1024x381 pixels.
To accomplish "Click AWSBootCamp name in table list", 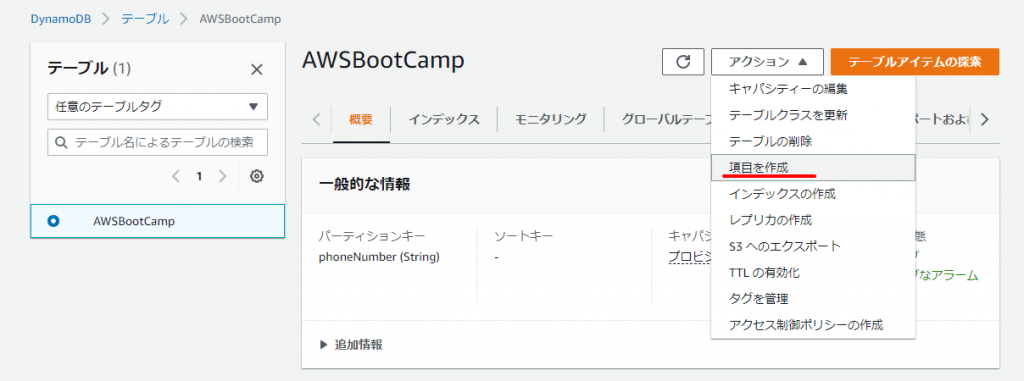I will [x=134, y=221].
